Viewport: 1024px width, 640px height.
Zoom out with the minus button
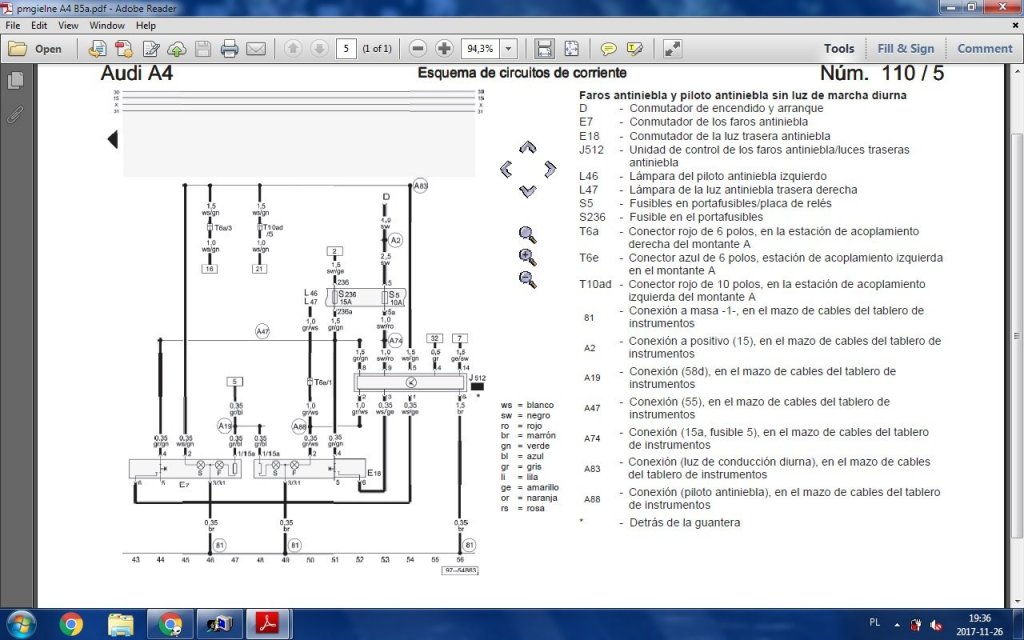418,49
